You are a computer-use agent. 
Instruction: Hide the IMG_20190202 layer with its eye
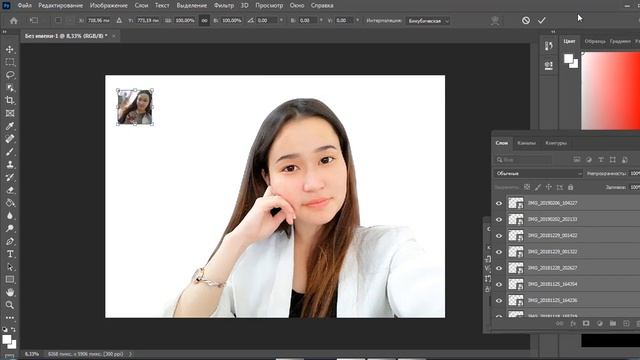[499, 220]
